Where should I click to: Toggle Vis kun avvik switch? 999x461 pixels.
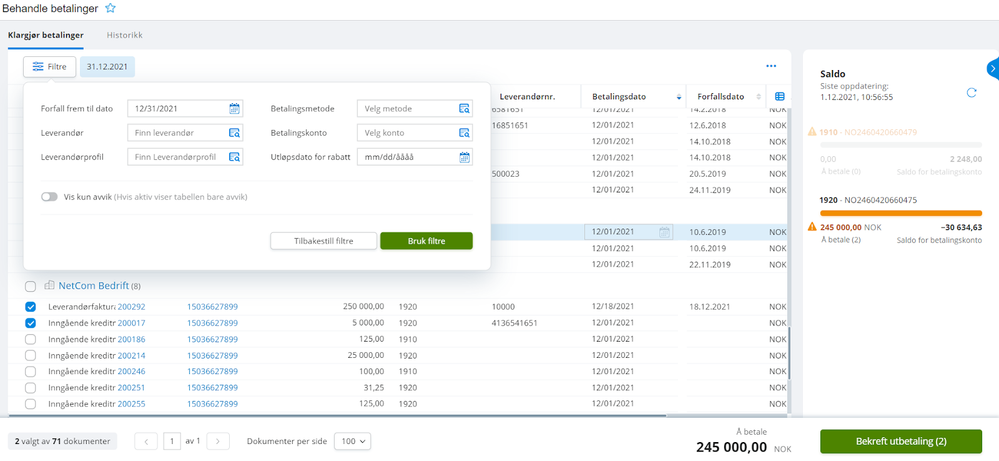pyautogui.click(x=49, y=197)
